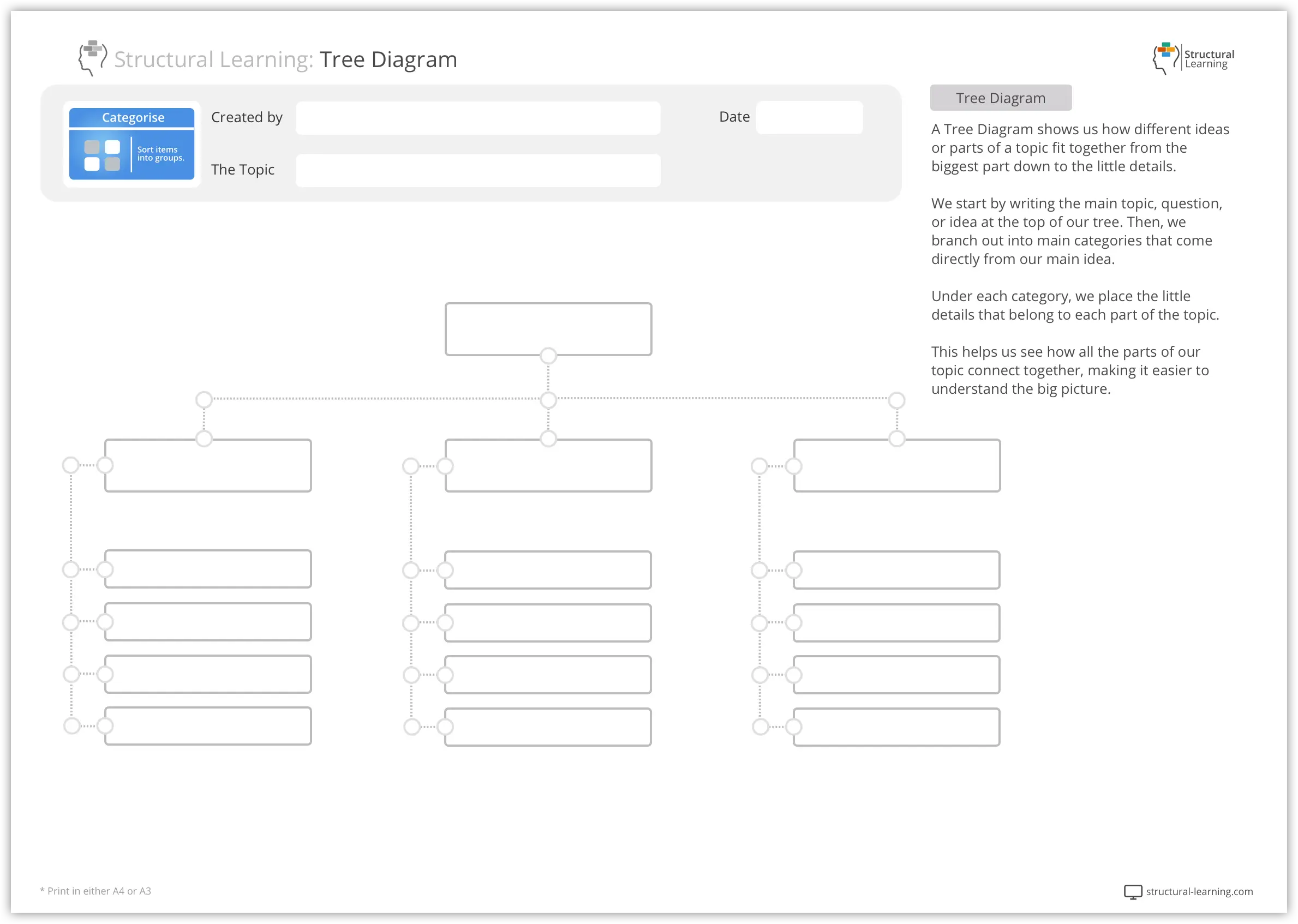Open the structural-learning.com link

pyautogui.click(x=1199, y=892)
